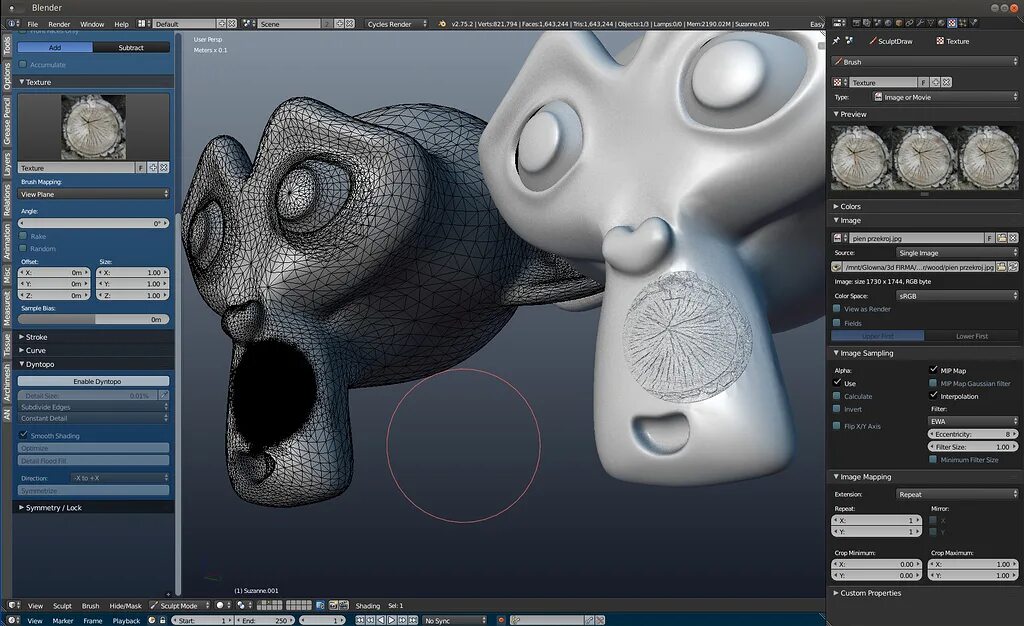Toggle the MIP Map checkbox
This screenshot has height=626, width=1024.
(933, 369)
